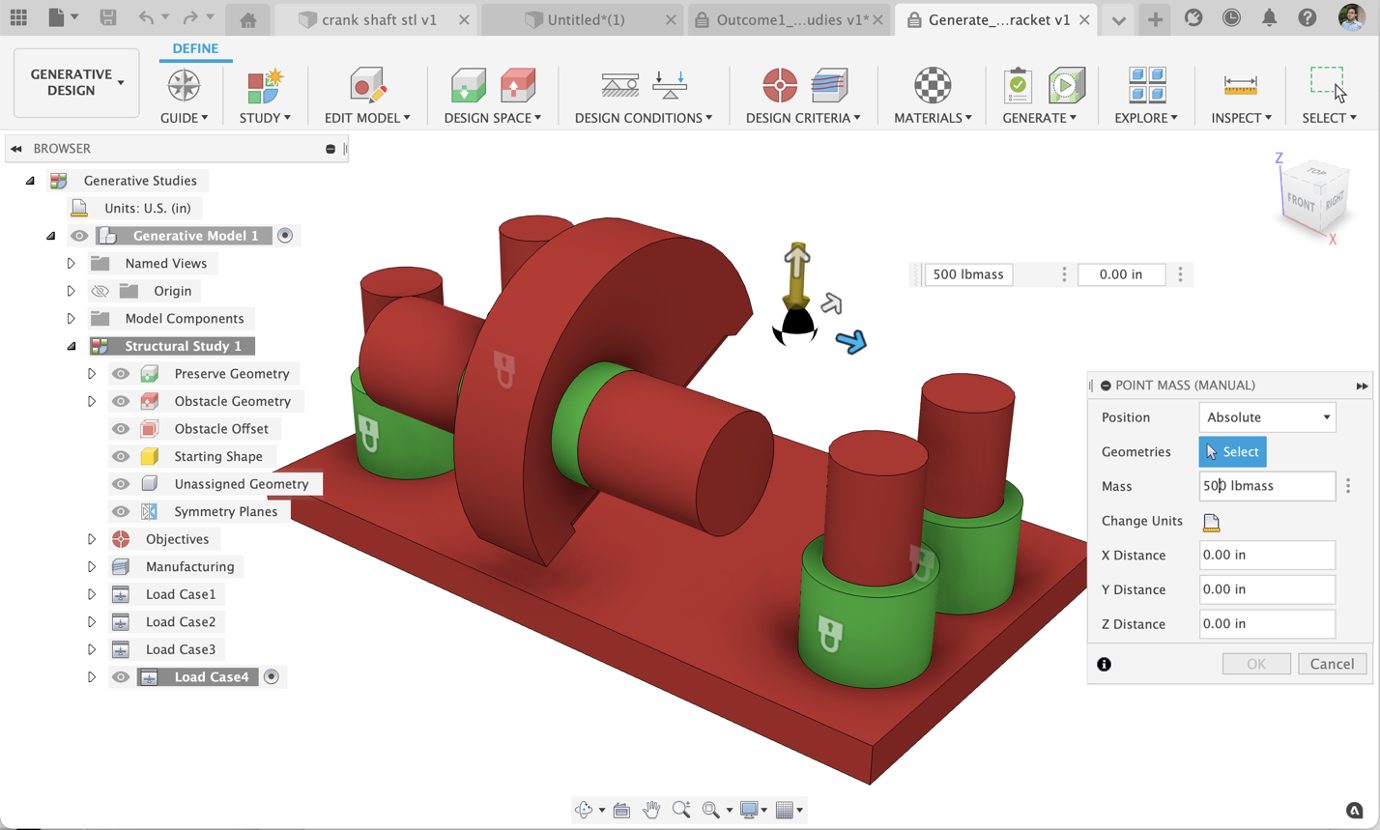Click the Select tool icon
The height and width of the screenshot is (830, 1380).
pos(1329,86)
